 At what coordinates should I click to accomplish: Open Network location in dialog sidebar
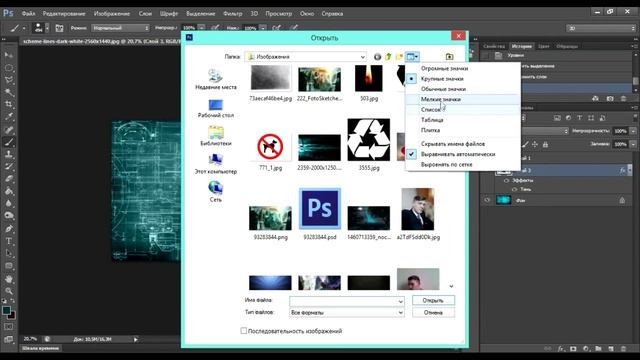click(216, 192)
